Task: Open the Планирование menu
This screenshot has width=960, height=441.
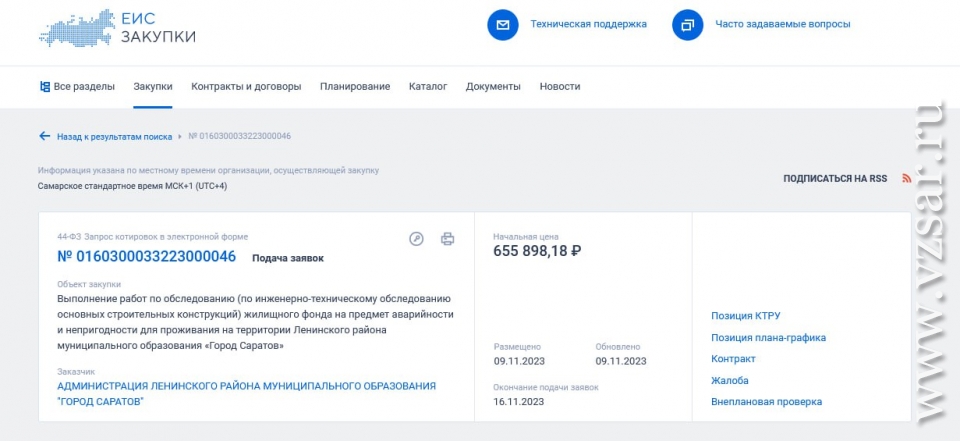Action: coord(355,86)
